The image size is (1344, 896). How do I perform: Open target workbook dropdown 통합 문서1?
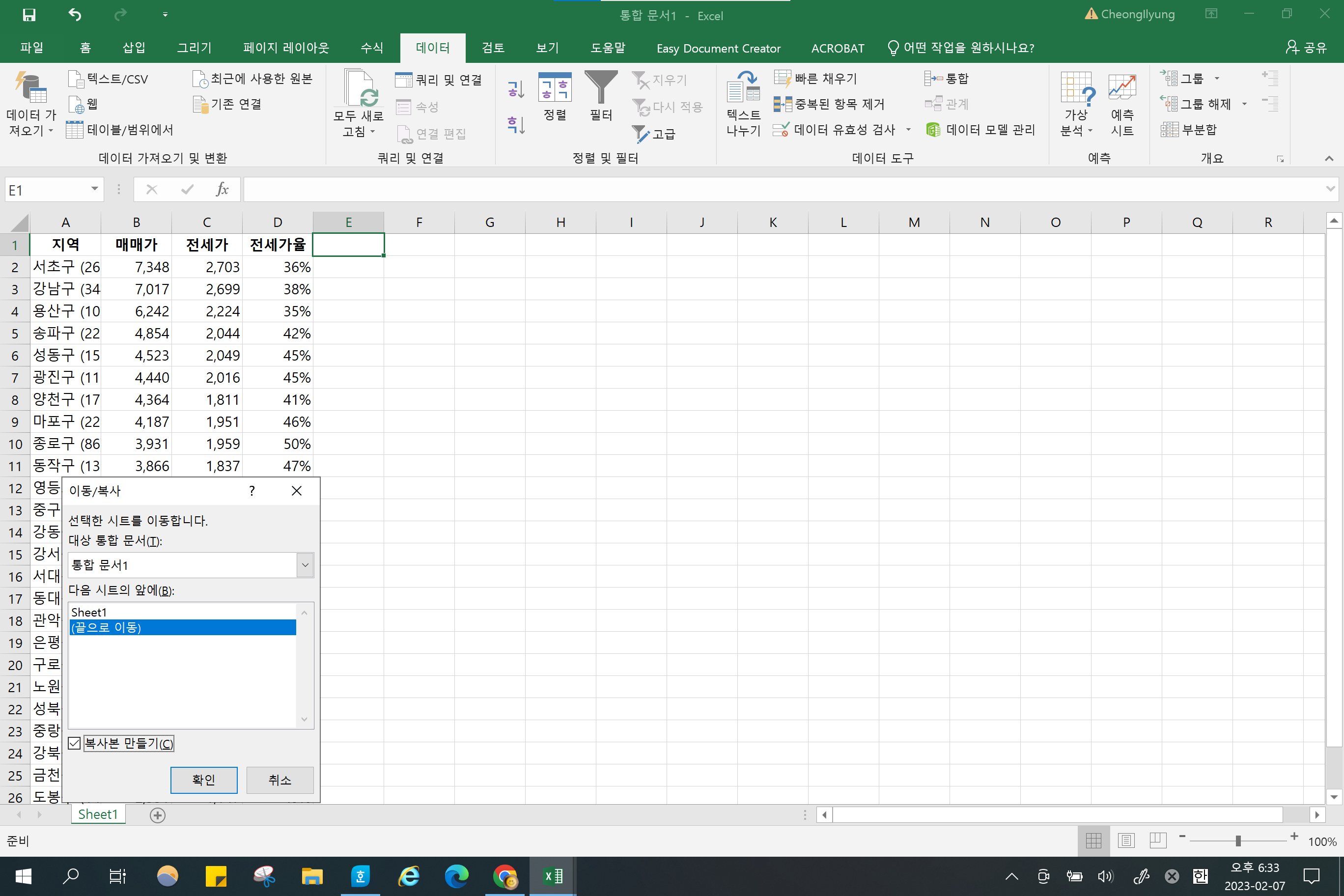coord(305,564)
